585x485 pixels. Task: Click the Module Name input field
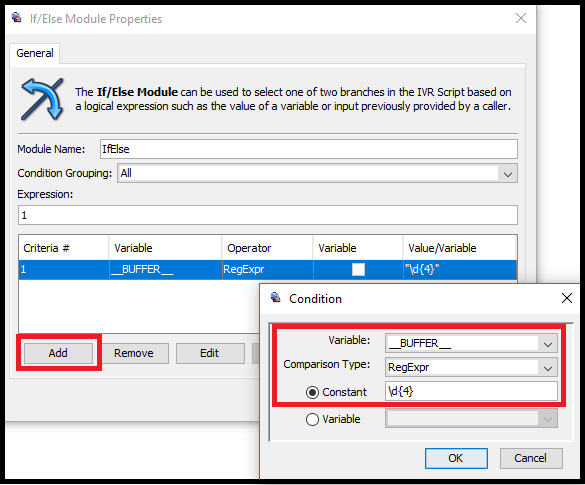pos(309,149)
